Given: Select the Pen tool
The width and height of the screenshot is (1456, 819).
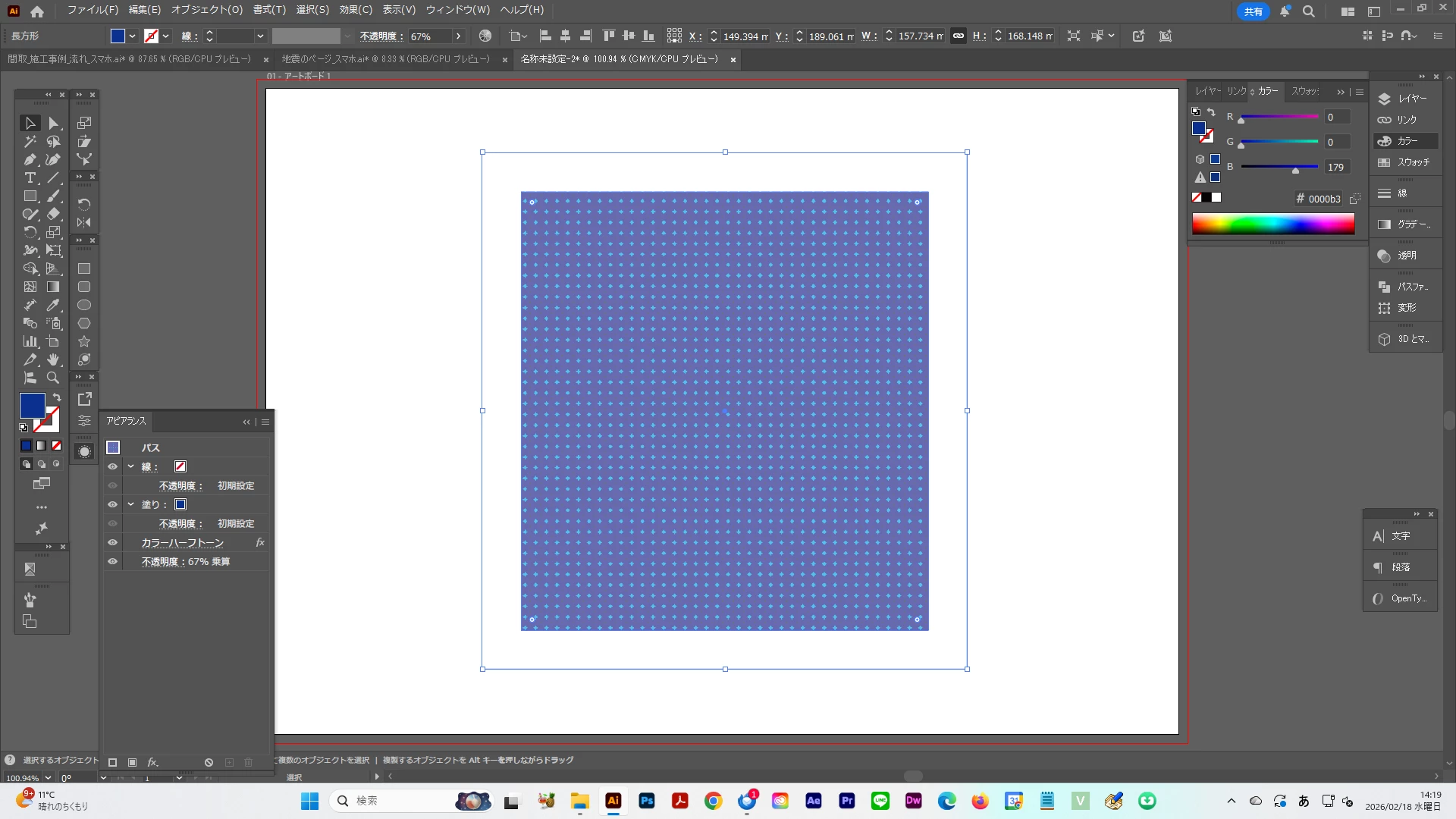Looking at the screenshot, I should point(30,160).
